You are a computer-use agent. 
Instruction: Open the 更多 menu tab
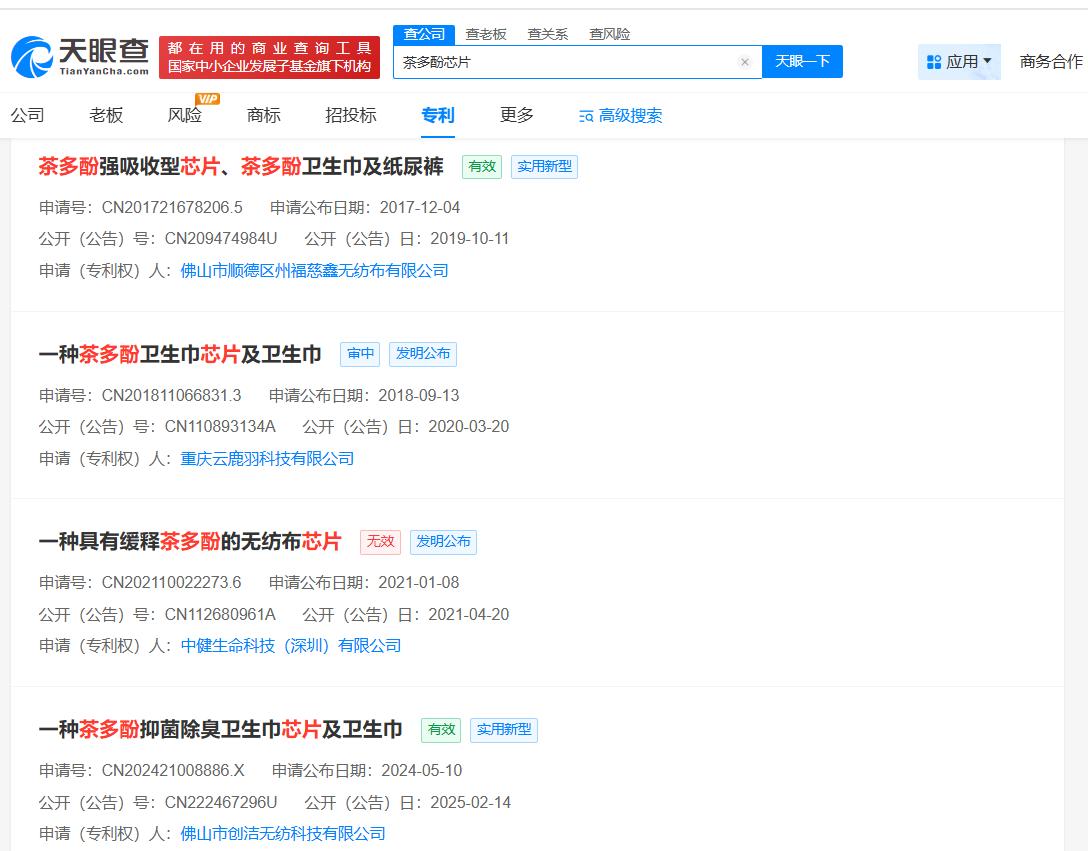517,115
